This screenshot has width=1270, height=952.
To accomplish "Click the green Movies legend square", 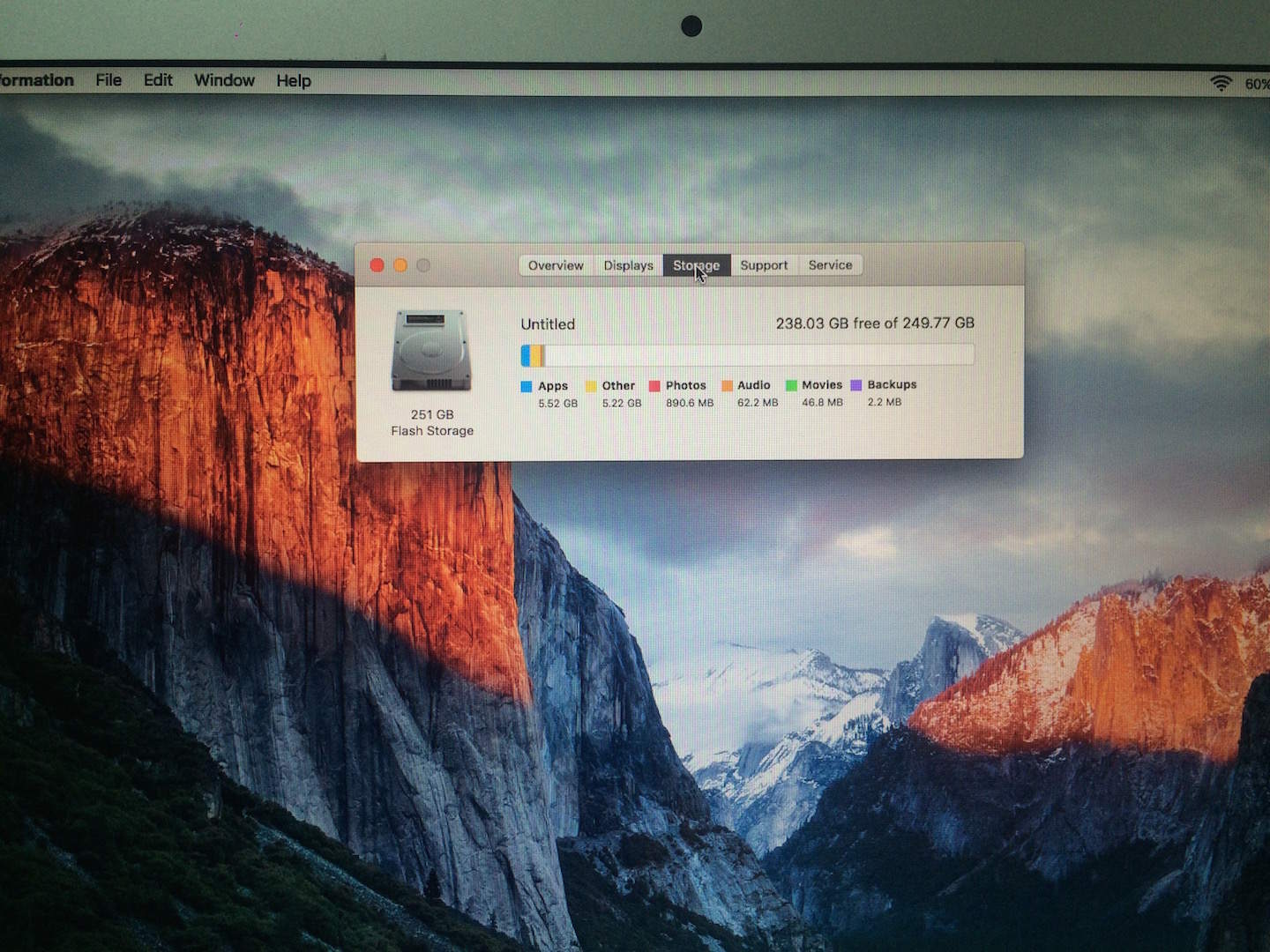I will (x=791, y=385).
